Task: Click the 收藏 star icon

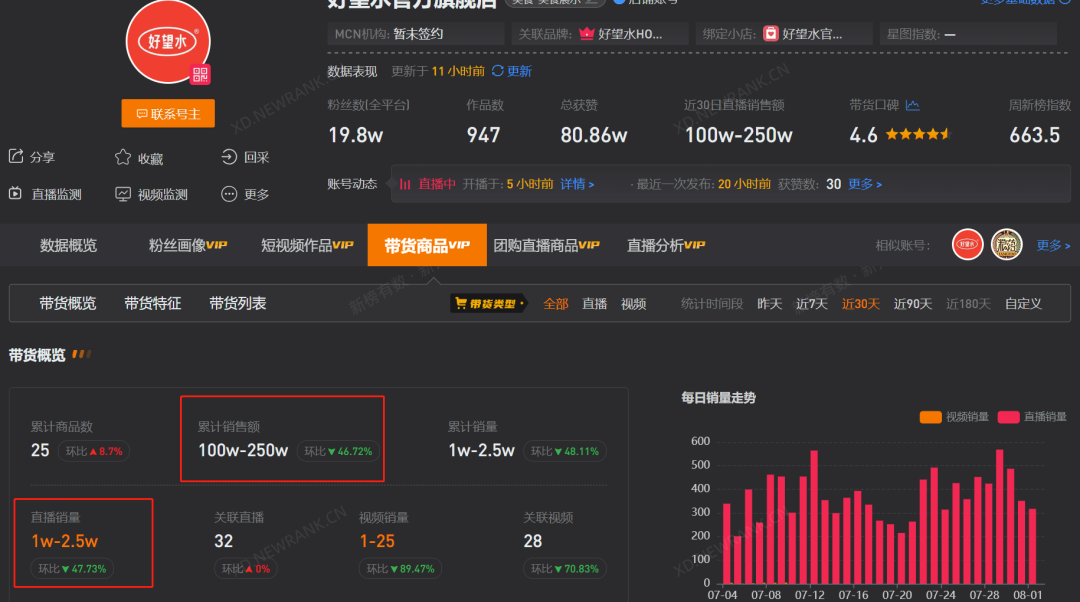Action: coord(123,158)
